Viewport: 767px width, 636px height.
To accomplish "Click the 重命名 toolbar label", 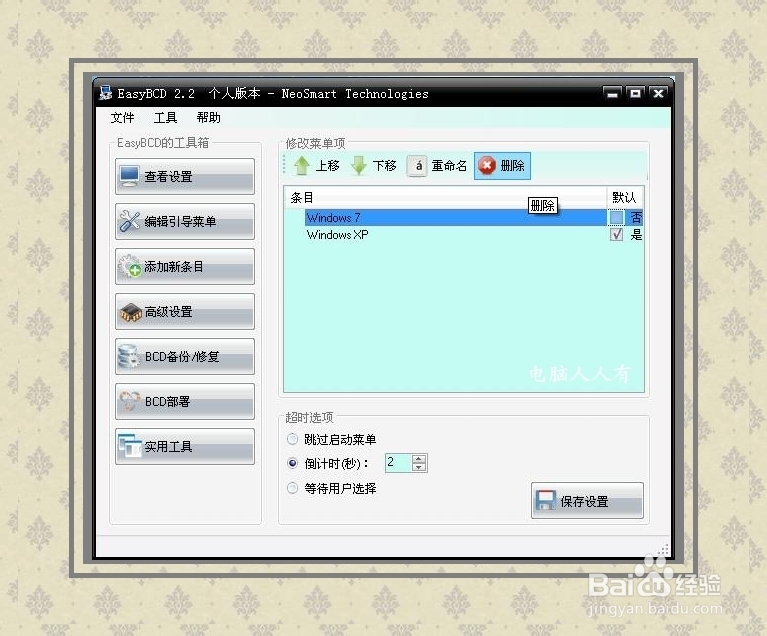I will pyautogui.click(x=449, y=166).
